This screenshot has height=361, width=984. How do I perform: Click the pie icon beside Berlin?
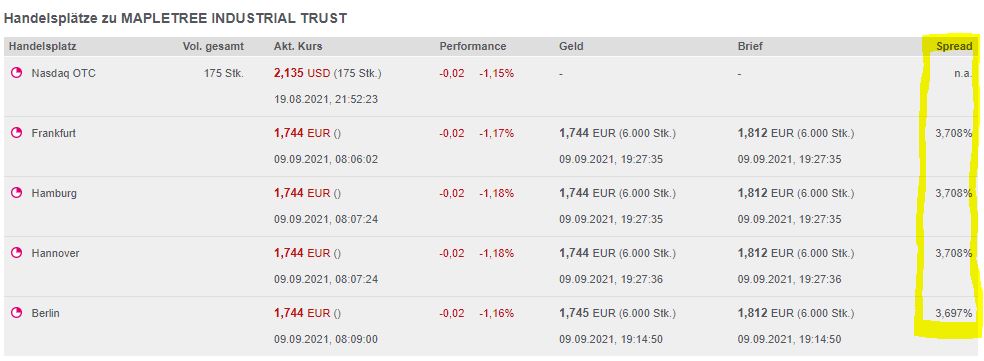click(x=16, y=313)
